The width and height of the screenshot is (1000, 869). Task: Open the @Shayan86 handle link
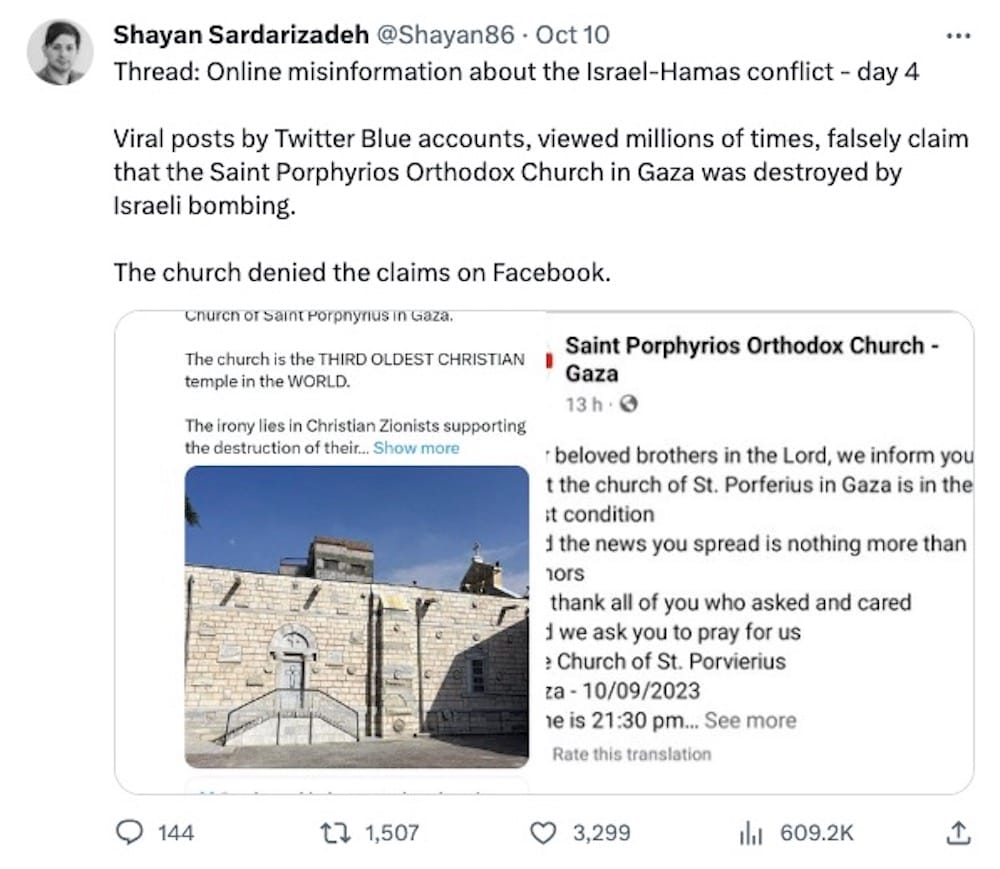[445, 36]
